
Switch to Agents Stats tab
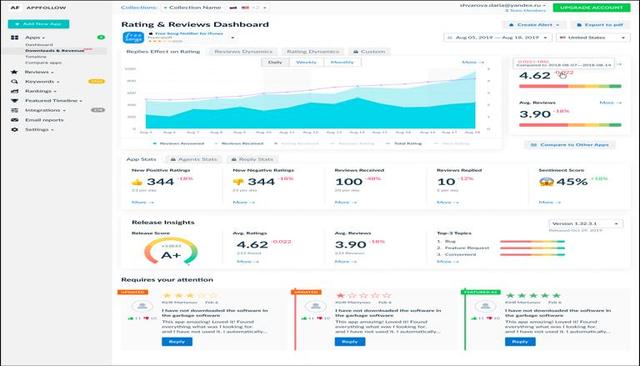[193, 160]
